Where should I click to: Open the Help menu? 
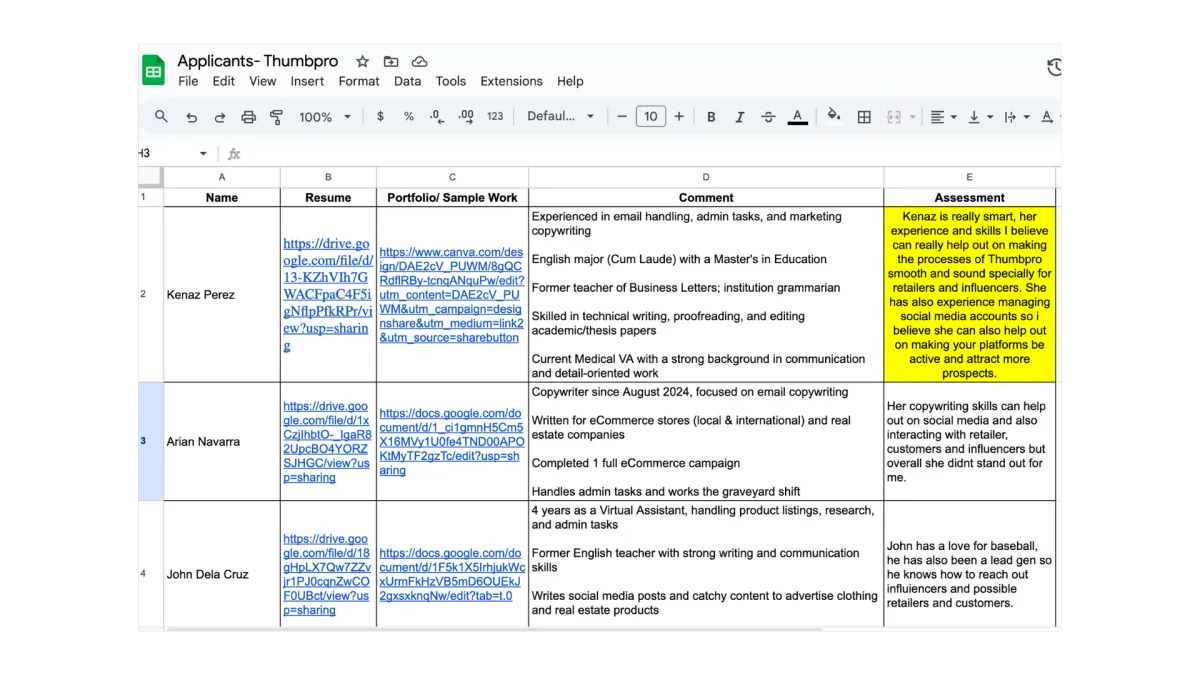[x=571, y=81]
